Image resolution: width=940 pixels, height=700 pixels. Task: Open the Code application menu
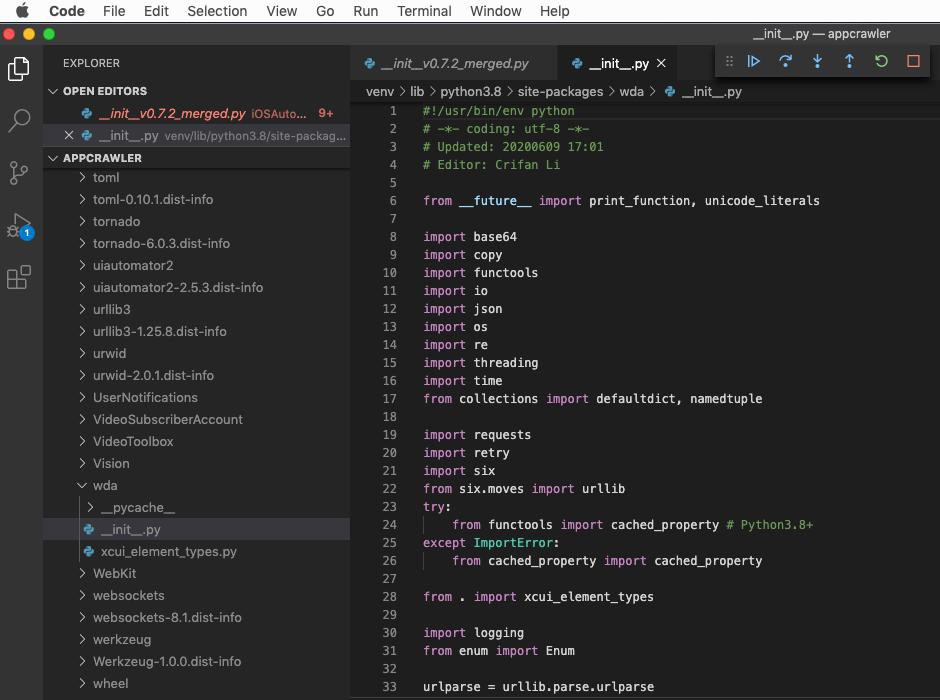pos(67,11)
